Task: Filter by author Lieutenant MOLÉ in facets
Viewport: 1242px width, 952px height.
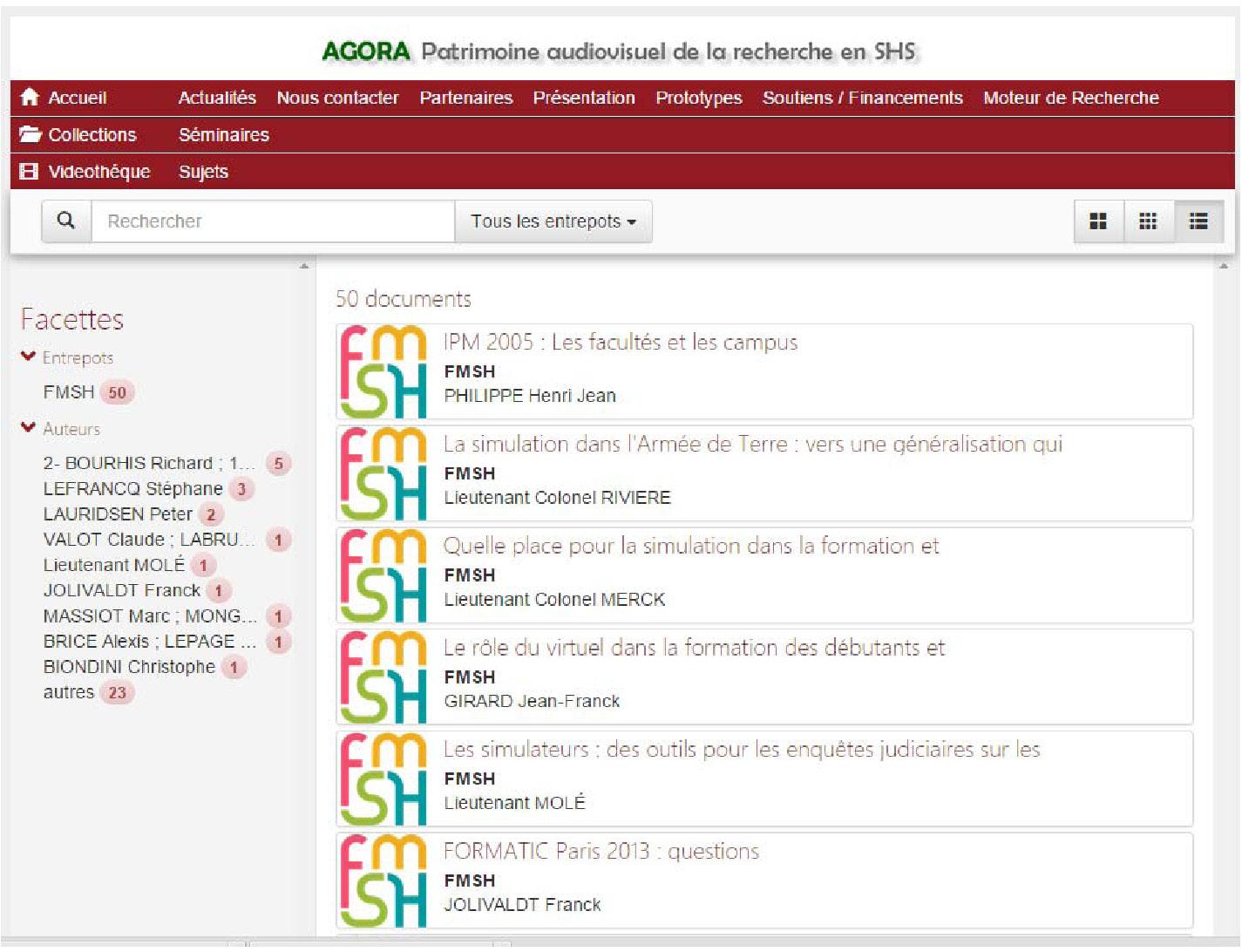Action: (114, 565)
